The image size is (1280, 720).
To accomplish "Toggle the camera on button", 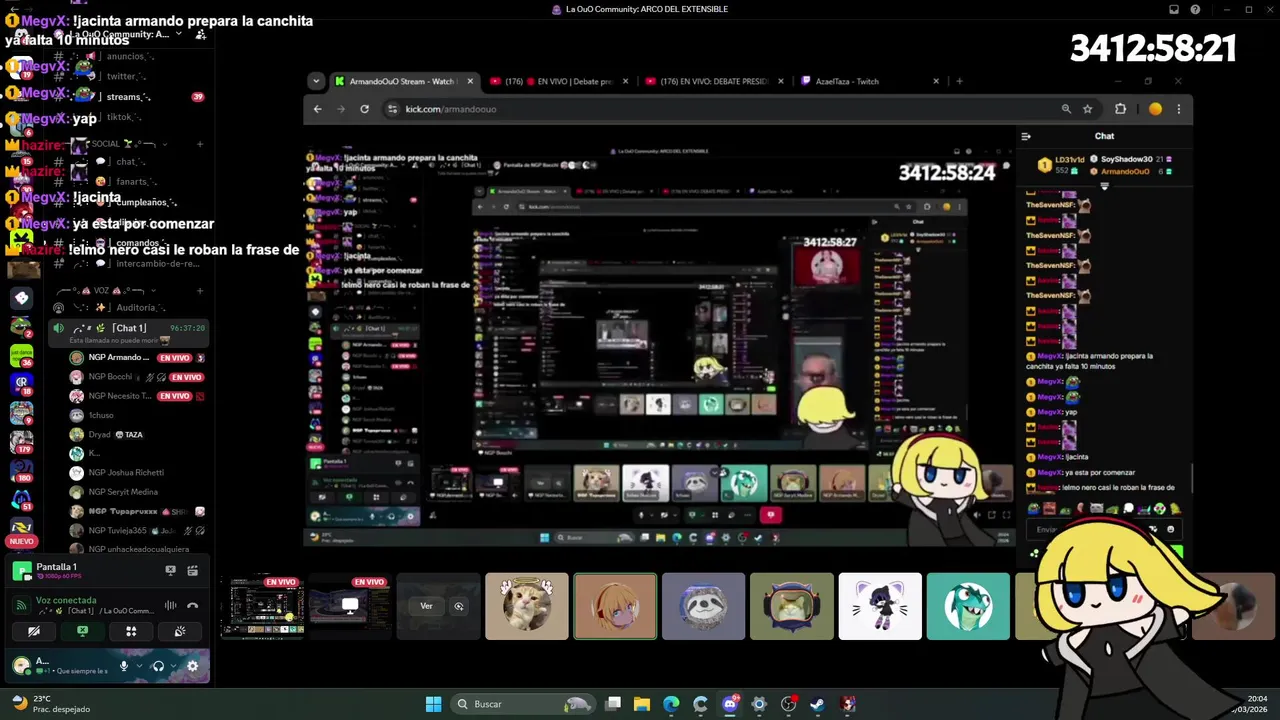I will [x=34, y=631].
